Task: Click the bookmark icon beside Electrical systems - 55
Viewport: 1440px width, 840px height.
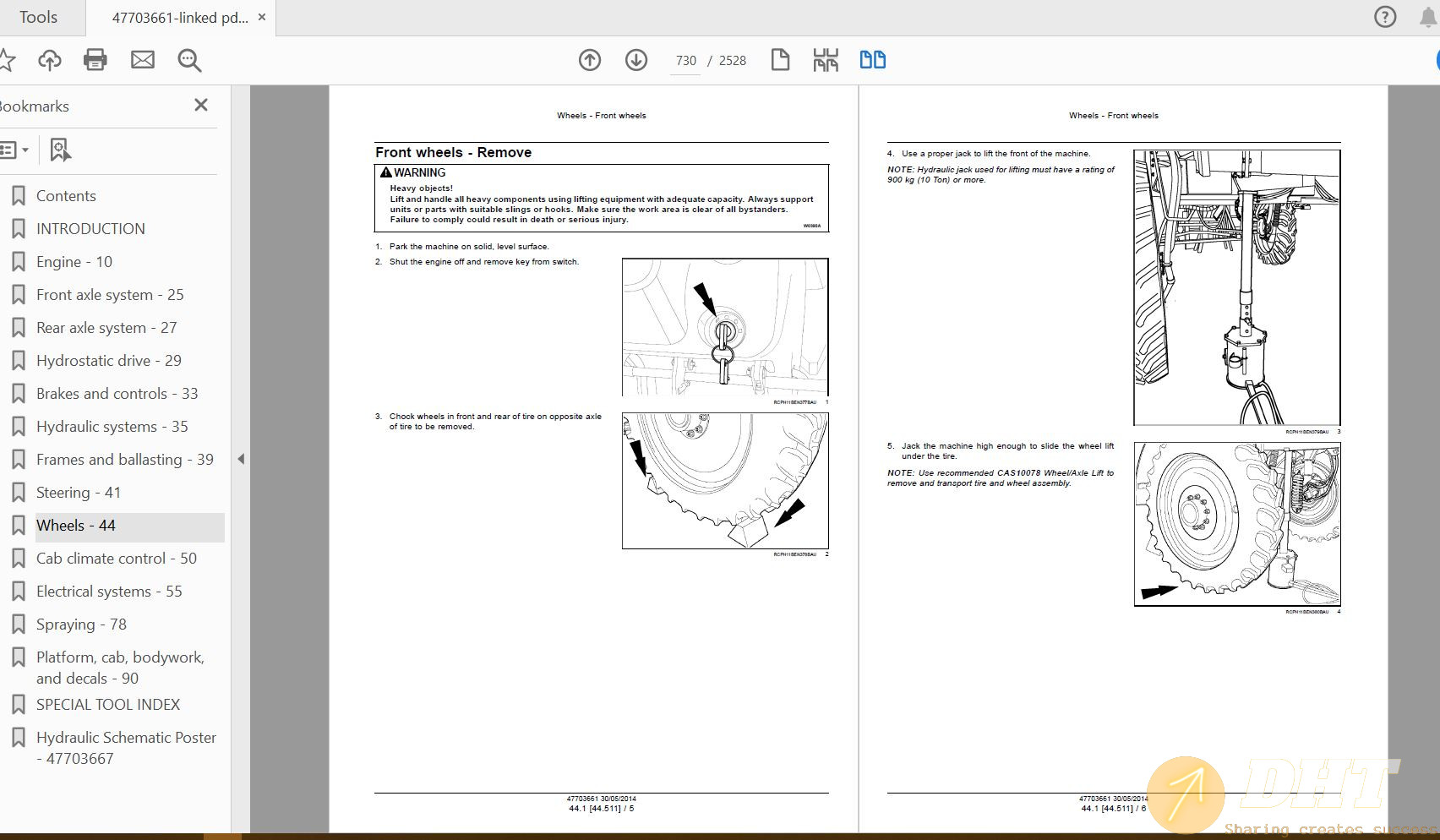Action: tap(18, 592)
